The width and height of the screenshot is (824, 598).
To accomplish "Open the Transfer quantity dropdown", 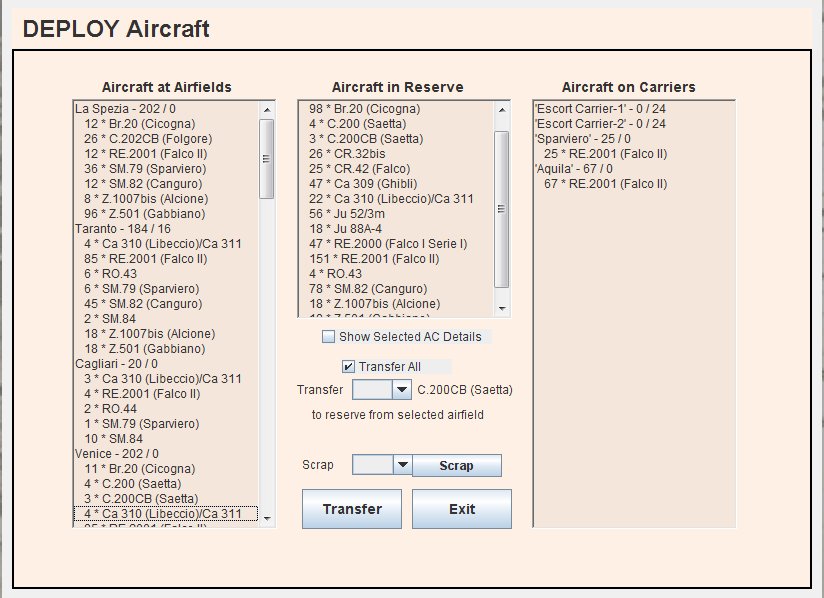I will point(401,390).
